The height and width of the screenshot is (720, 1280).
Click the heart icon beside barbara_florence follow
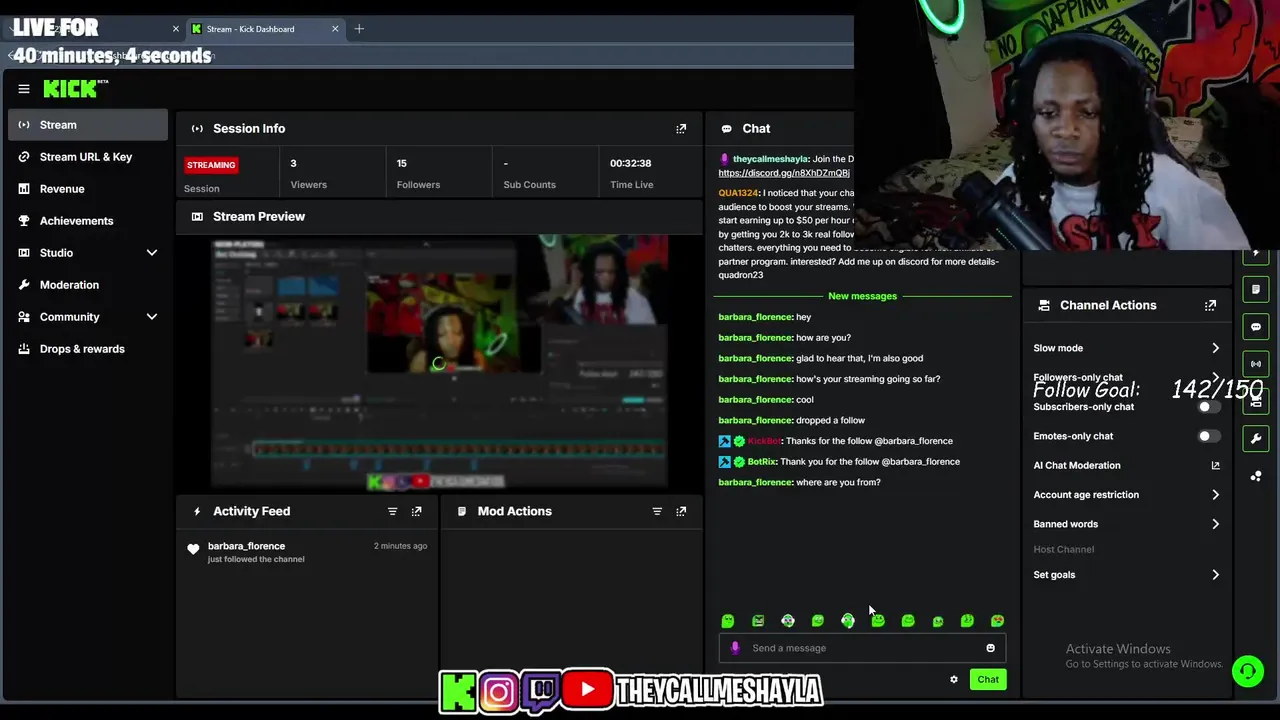click(193, 549)
